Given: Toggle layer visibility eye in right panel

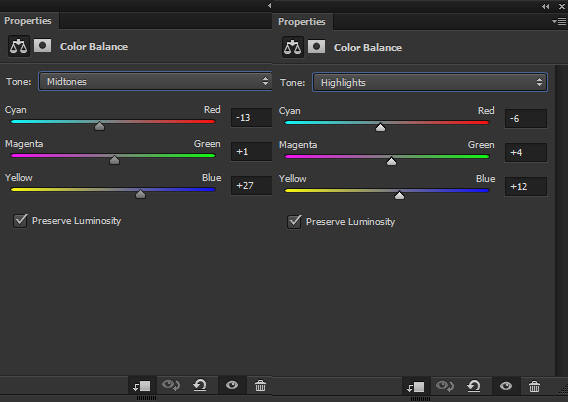Looking at the screenshot, I should [x=506, y=386].
